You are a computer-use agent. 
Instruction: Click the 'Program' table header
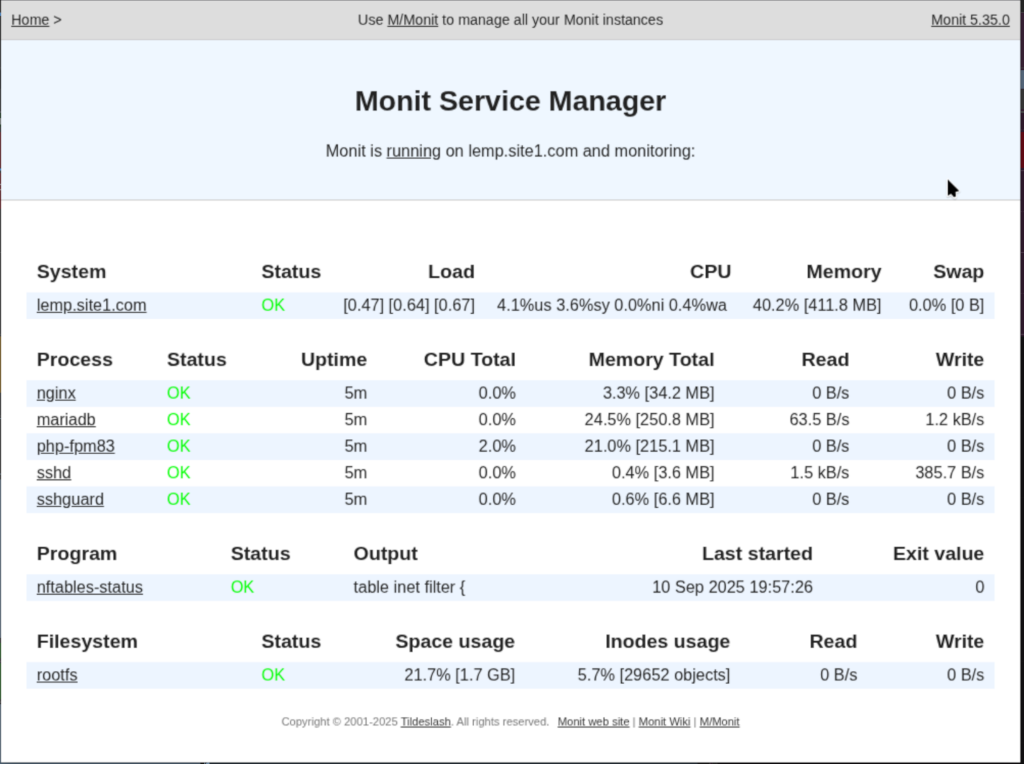click(76, 554)
